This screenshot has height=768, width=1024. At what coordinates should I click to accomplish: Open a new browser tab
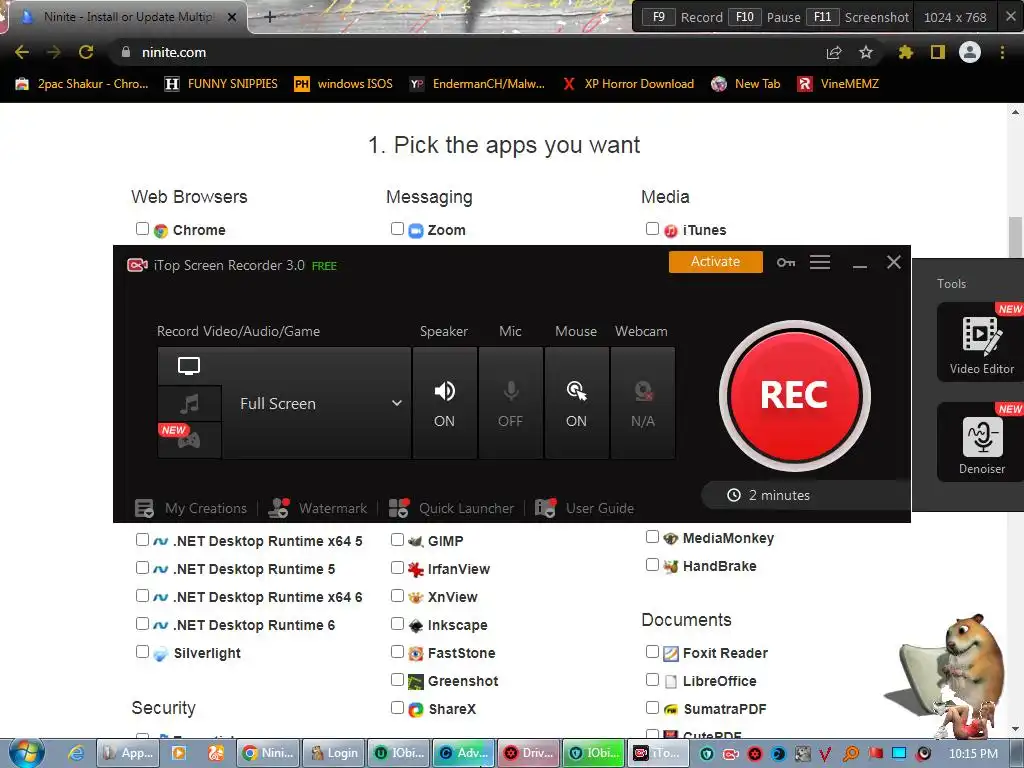pos(270,17)
